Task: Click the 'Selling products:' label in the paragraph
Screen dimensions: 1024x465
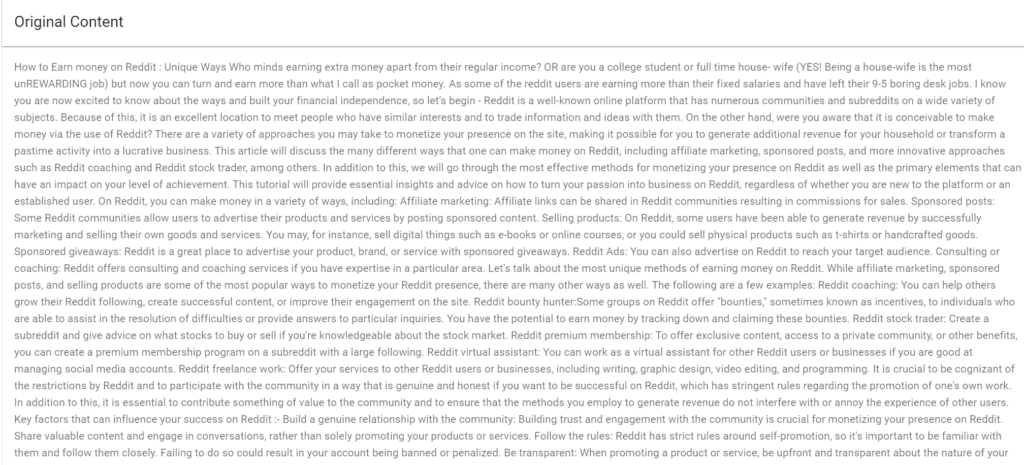Action: pos(581,217)
